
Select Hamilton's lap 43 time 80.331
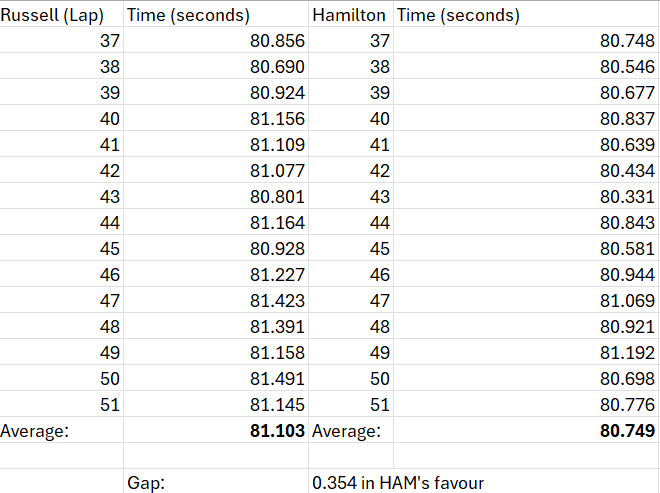tap(526, 196)
